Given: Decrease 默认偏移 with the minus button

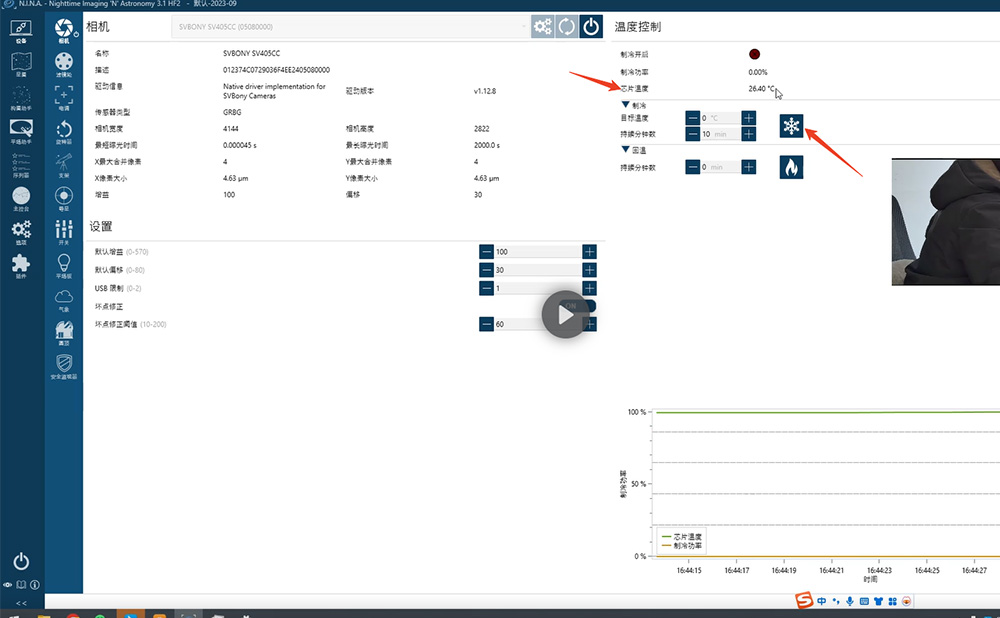Looking at the screenshot, I should (486, 270).
